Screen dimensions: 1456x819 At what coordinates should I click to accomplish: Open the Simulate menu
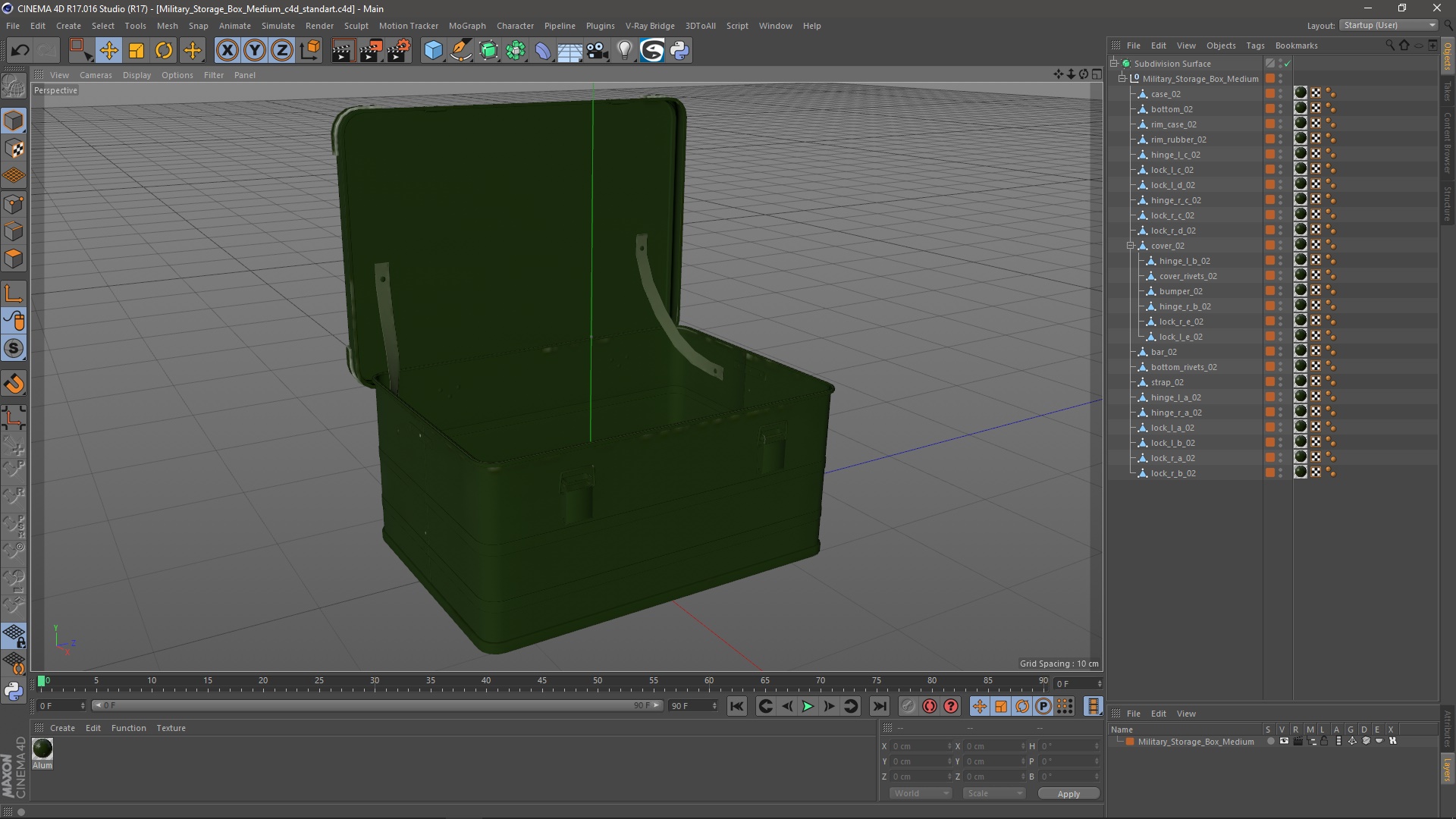tap(278, 26)
